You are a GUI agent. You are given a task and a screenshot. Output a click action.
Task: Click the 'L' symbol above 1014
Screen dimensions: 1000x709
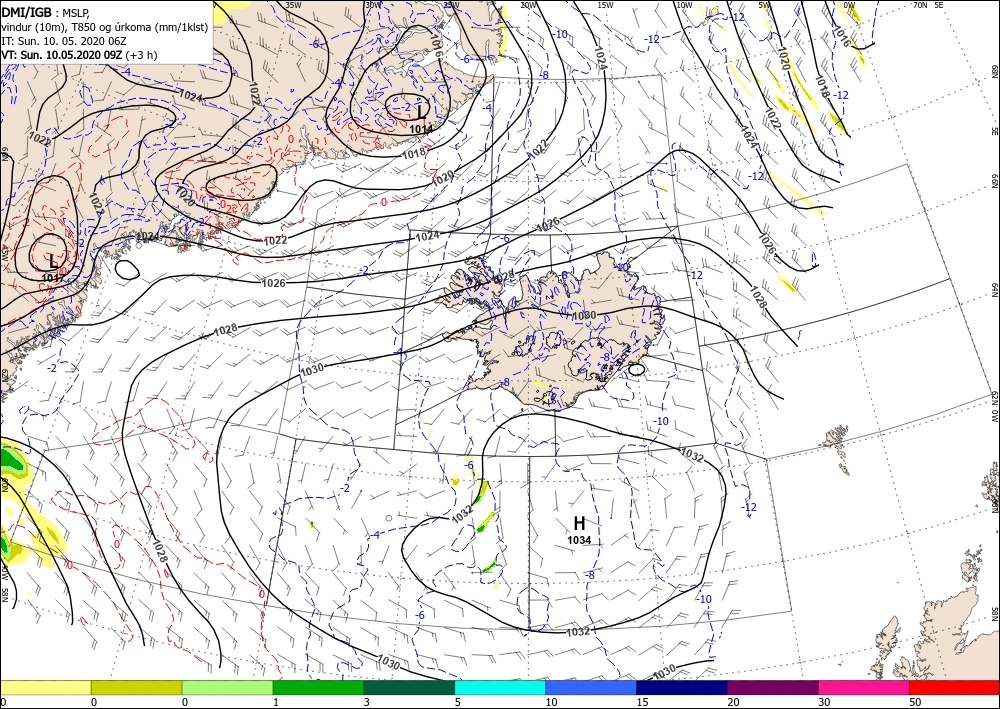tap(420, 112)
